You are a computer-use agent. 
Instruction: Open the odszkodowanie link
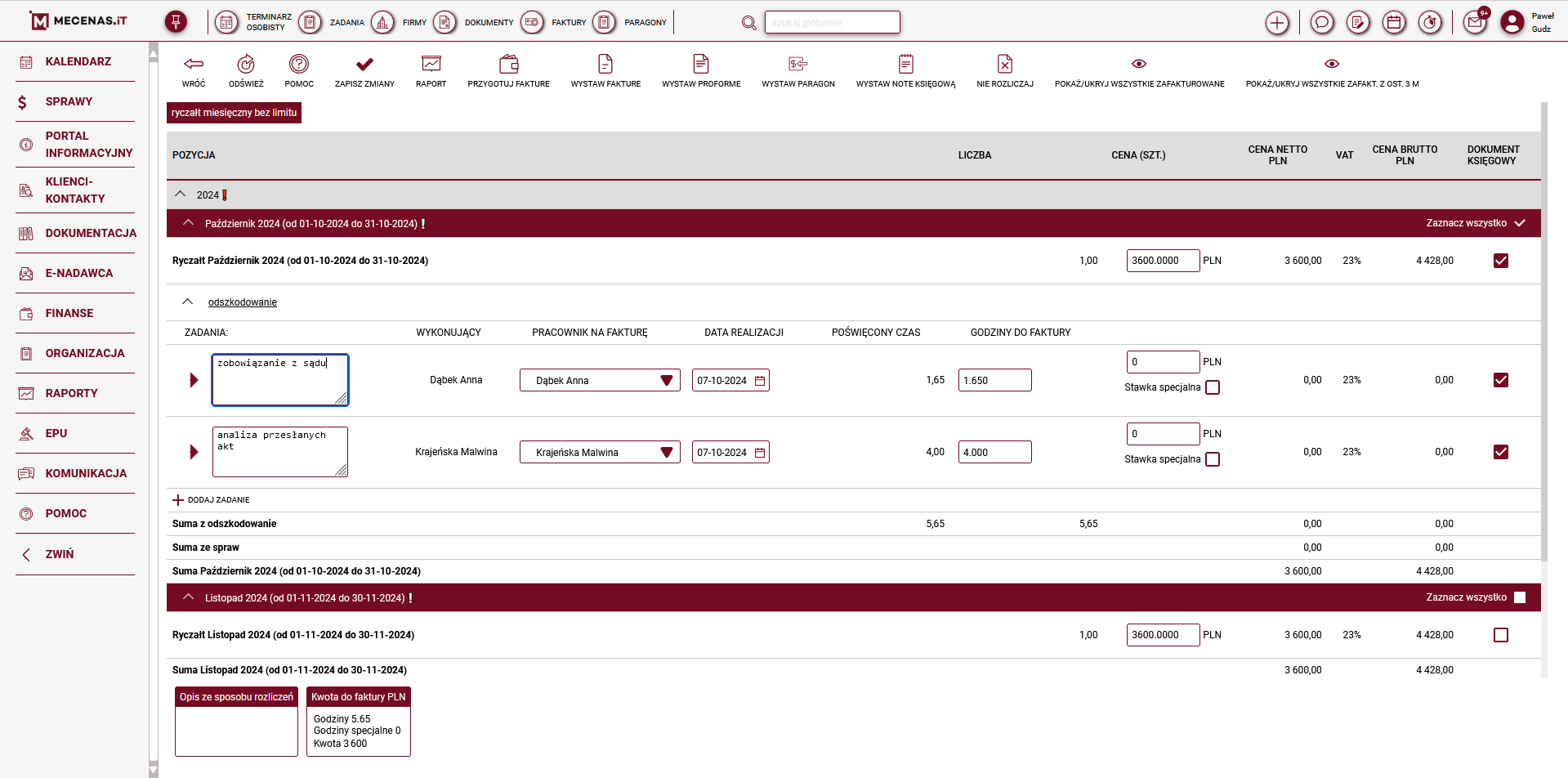coord(242,302)
